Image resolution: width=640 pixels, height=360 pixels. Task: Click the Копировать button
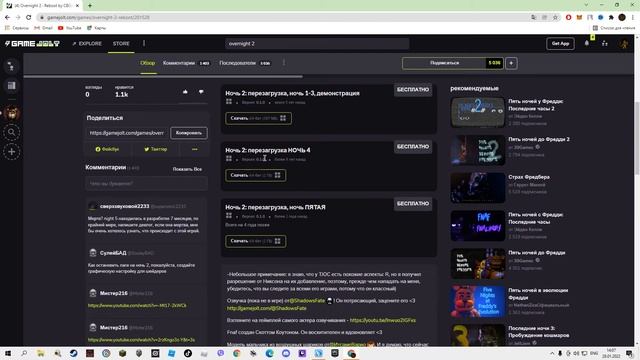coord(189,133)
